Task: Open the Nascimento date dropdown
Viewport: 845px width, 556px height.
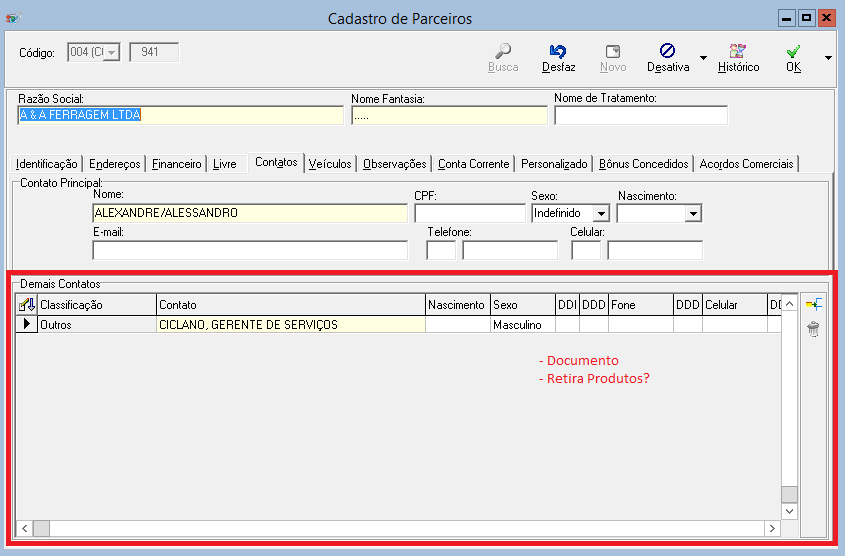Action: tap(694, 213)
